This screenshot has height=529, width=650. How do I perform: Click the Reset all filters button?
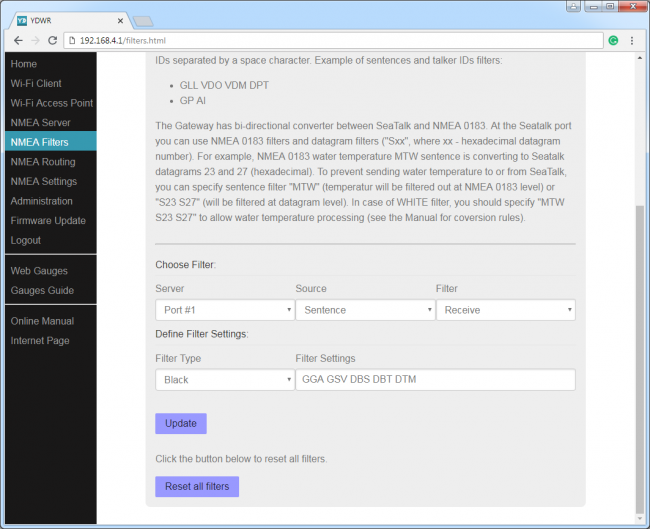point(197,487)
